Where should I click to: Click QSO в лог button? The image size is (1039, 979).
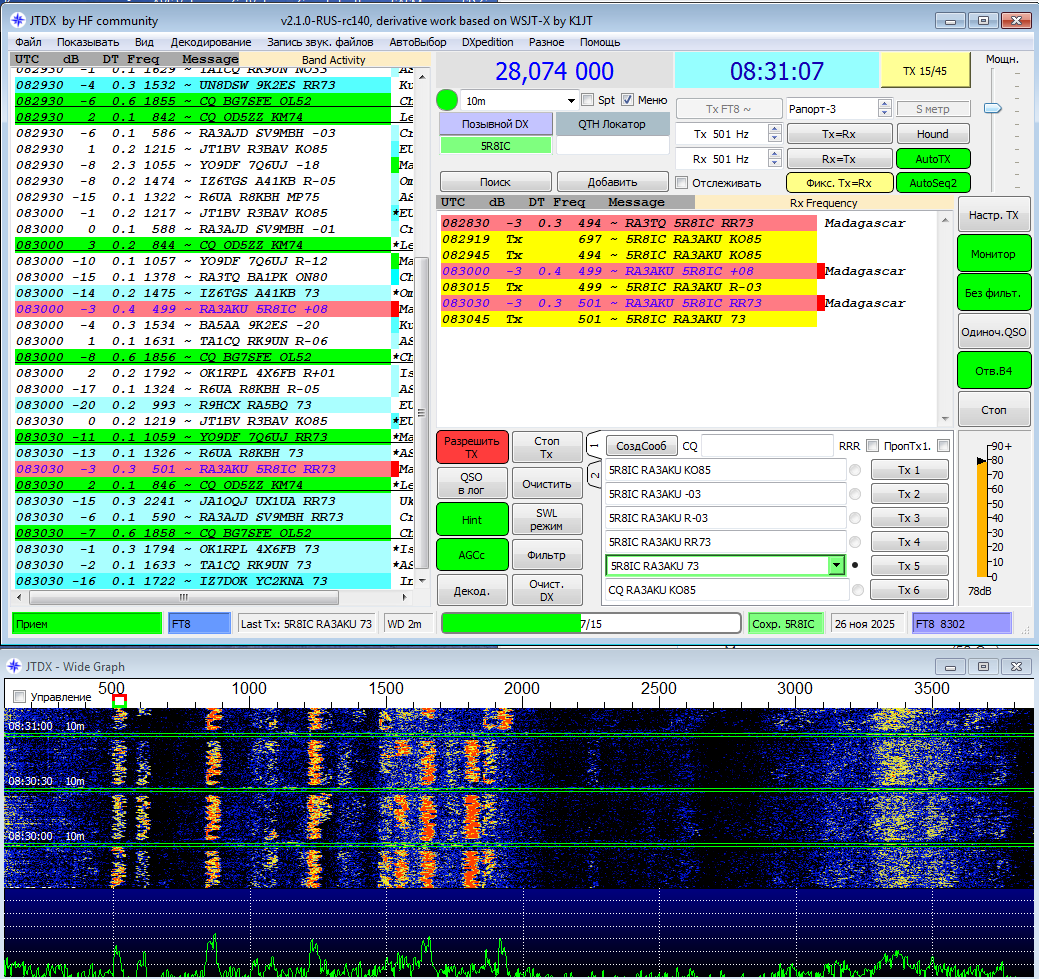point(472,483)
